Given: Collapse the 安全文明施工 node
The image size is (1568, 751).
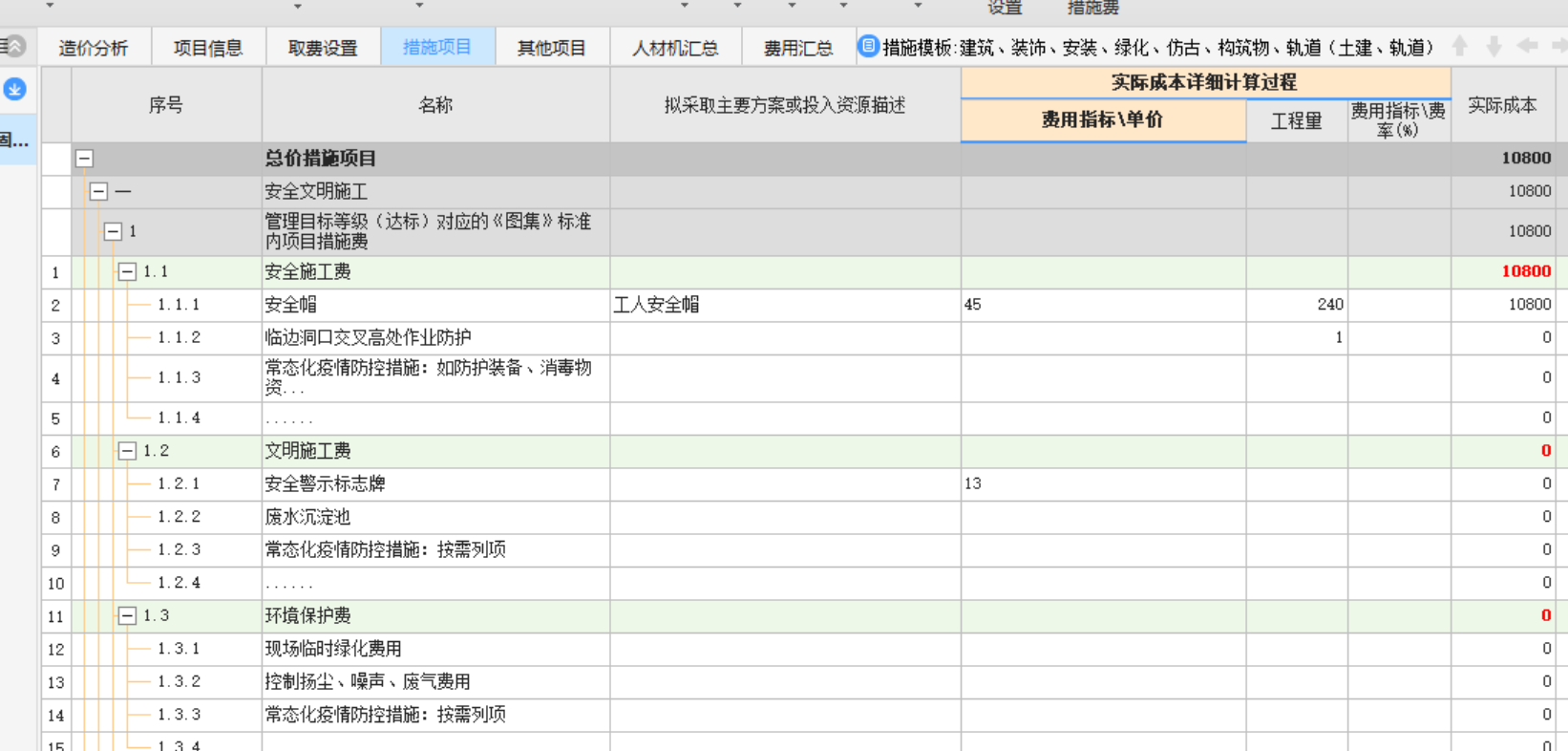Looking at the screenshot, I should pos(98,191).
